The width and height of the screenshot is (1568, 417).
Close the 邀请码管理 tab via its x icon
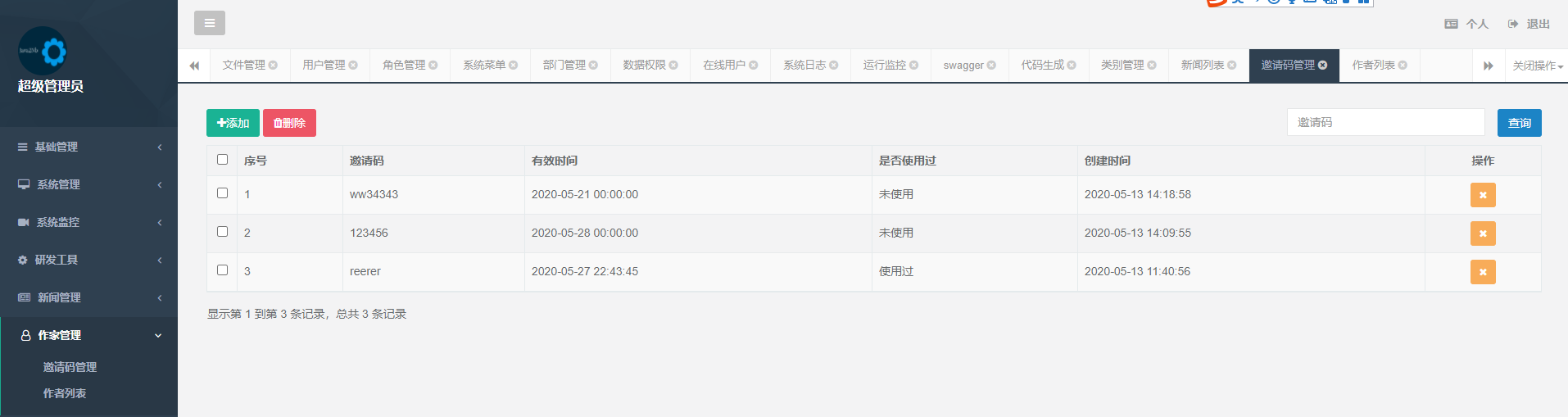[x=1322, y=66]
